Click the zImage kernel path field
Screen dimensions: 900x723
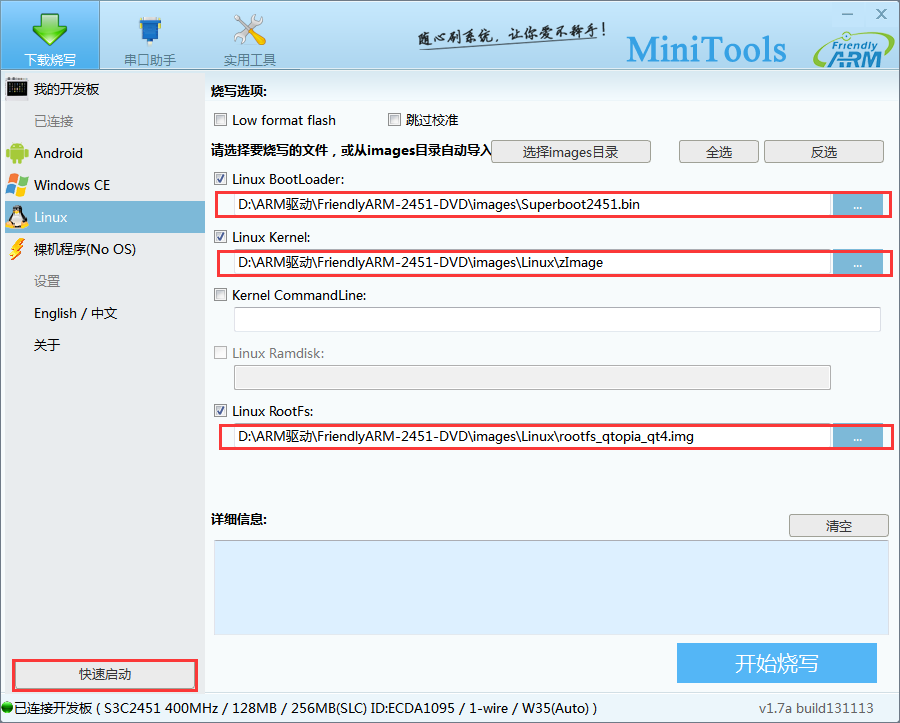click(x=533, y=263)
